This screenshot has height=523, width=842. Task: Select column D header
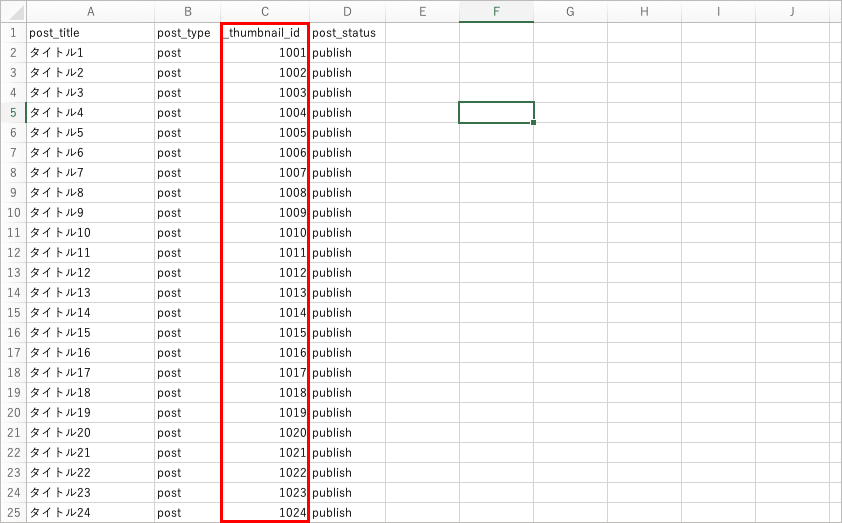point(347,12)
